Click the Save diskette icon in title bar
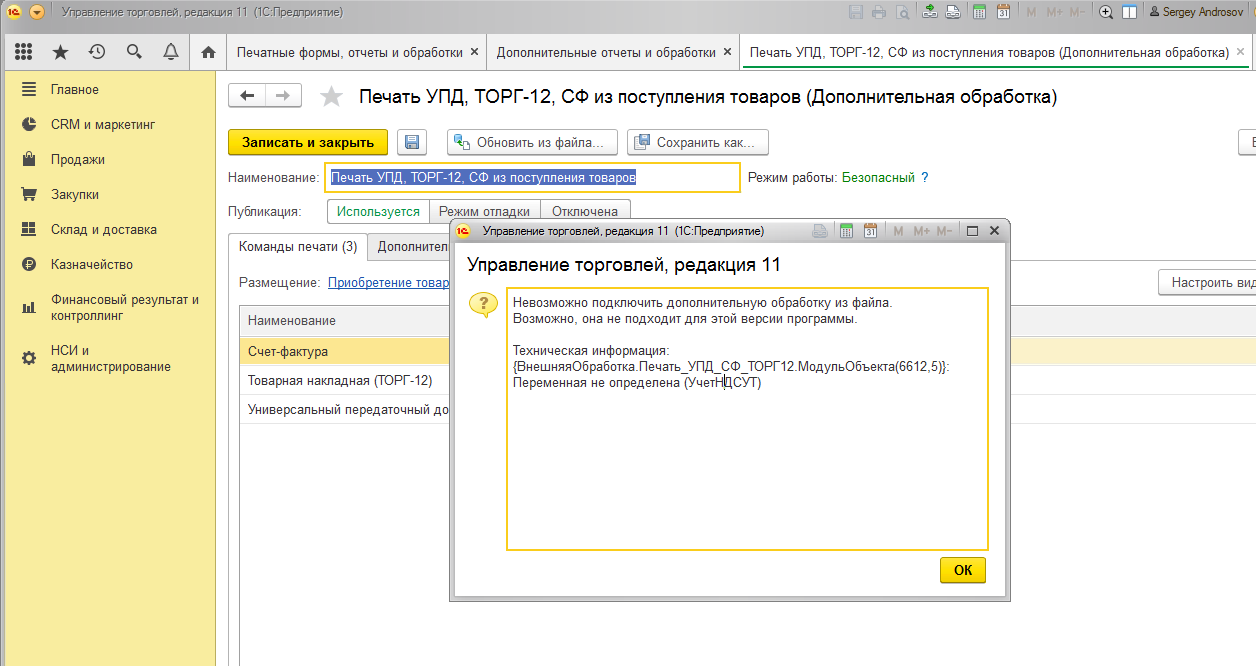The height and width of the screenshot is (666, 1256). [856, 12]
